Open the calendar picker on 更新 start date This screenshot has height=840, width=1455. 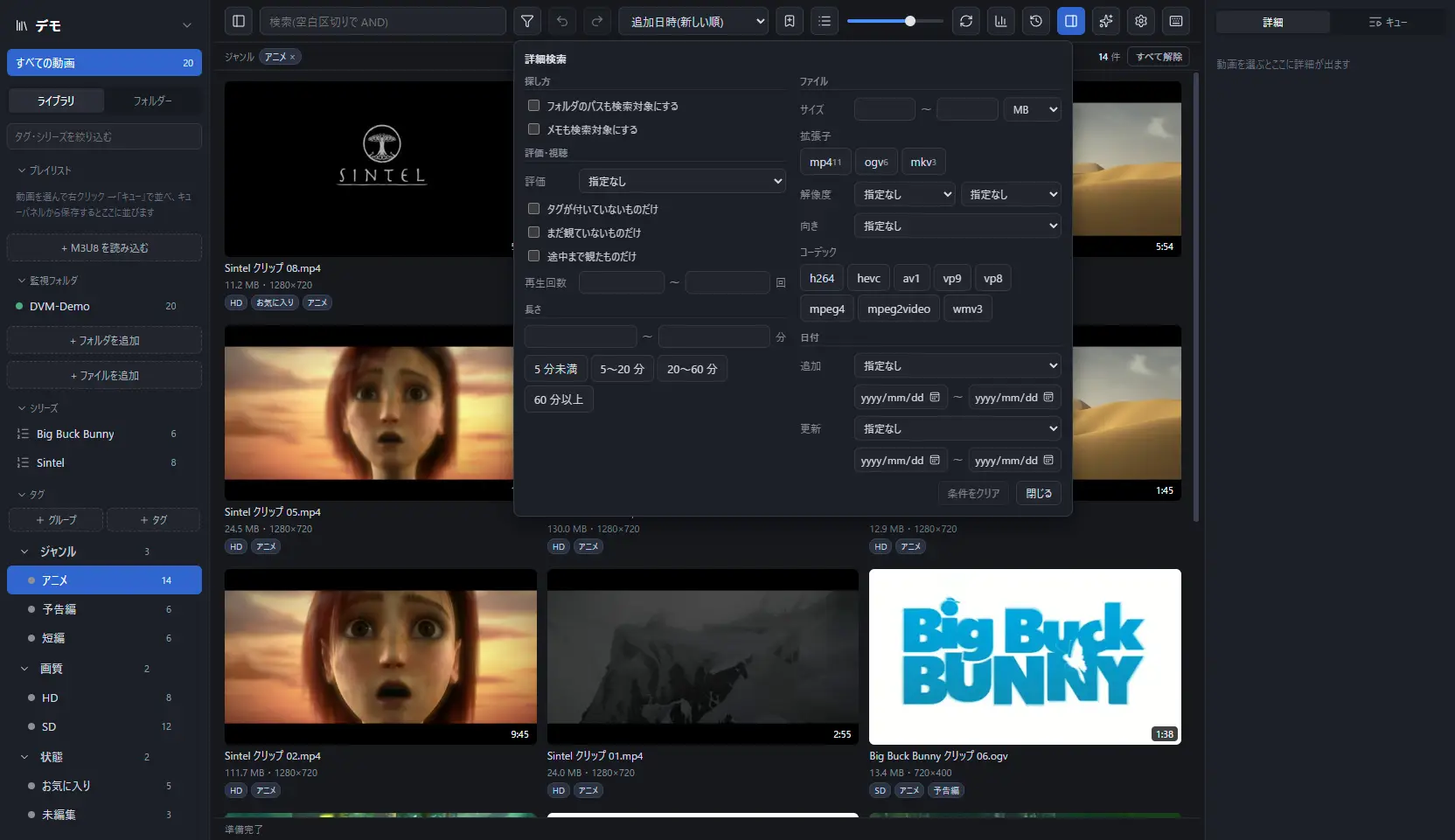(x=935, y=460)
